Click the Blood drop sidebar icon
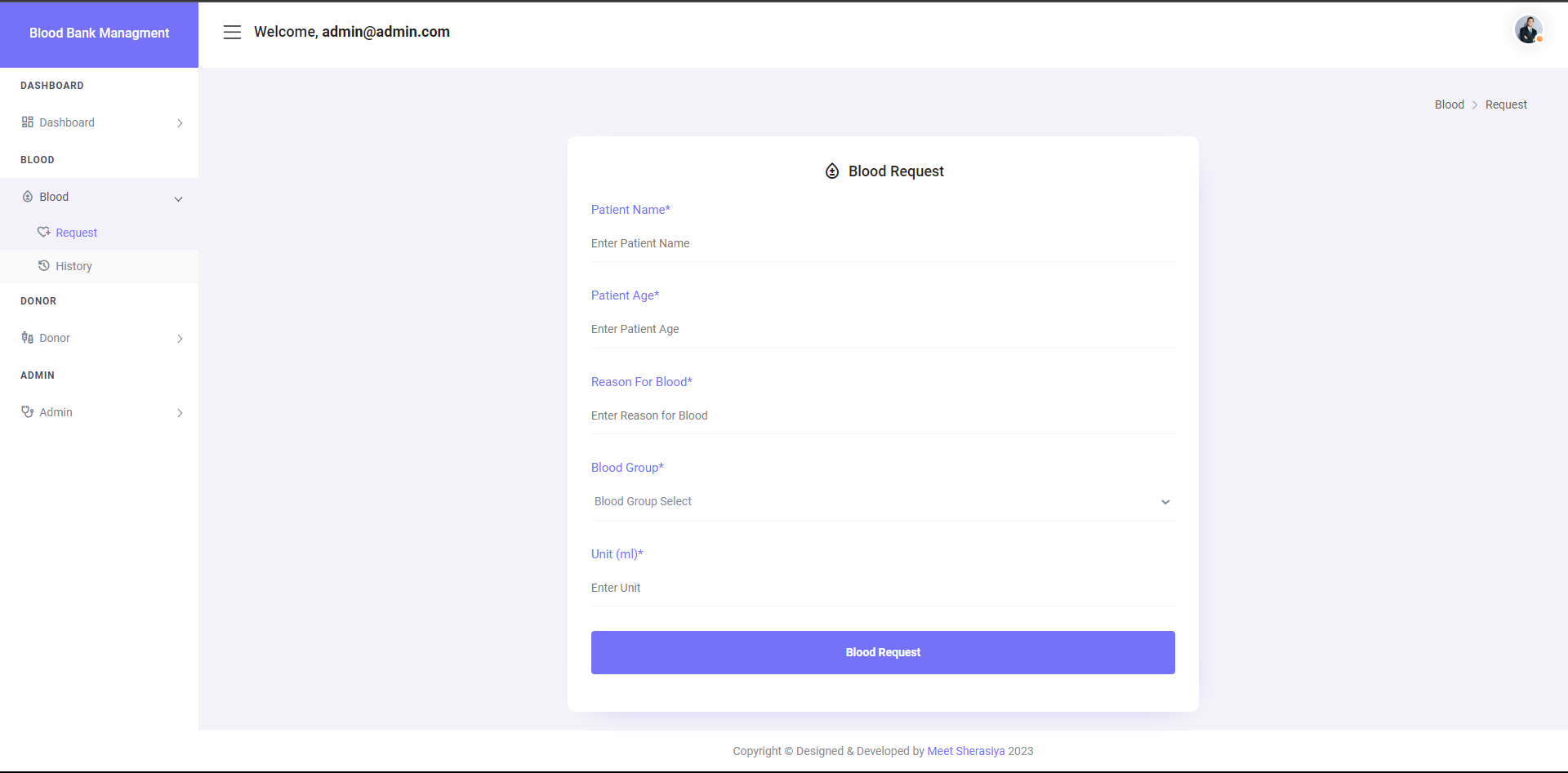 [x=28, y=197]
